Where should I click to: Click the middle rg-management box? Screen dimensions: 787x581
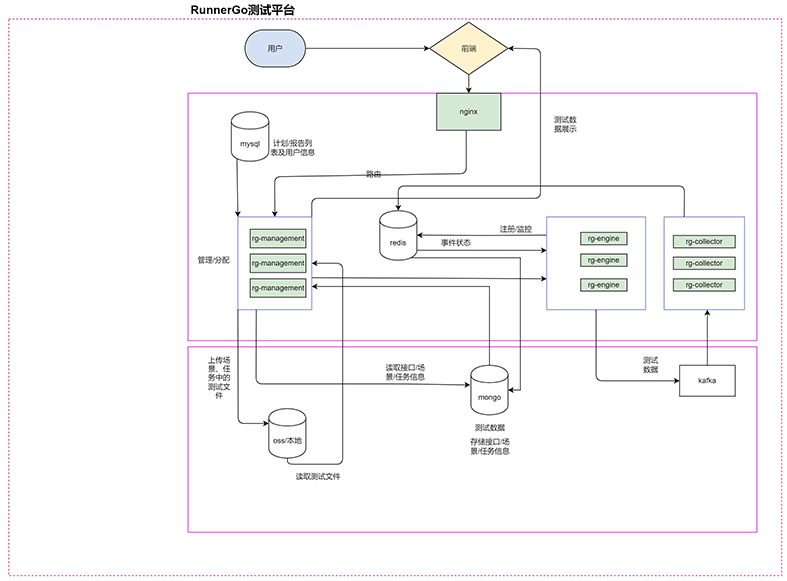click(278, 263)
